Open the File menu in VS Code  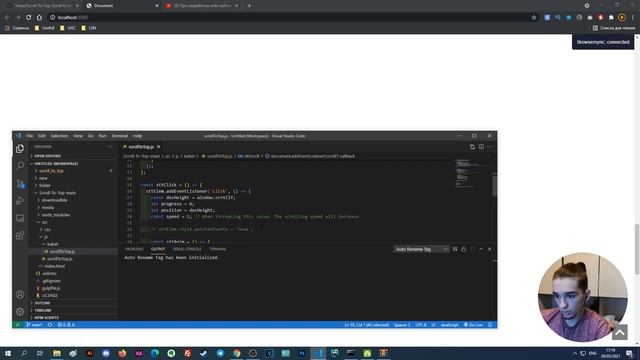coord(29,136)
